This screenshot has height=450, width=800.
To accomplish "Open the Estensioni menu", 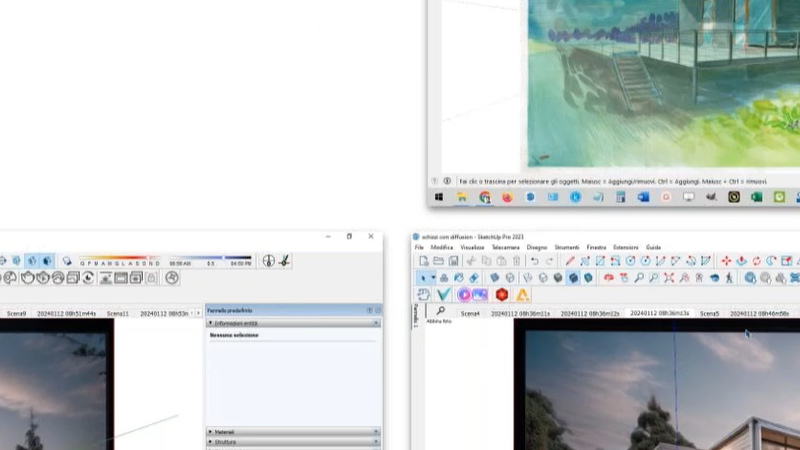I will [x=626, y=247].
